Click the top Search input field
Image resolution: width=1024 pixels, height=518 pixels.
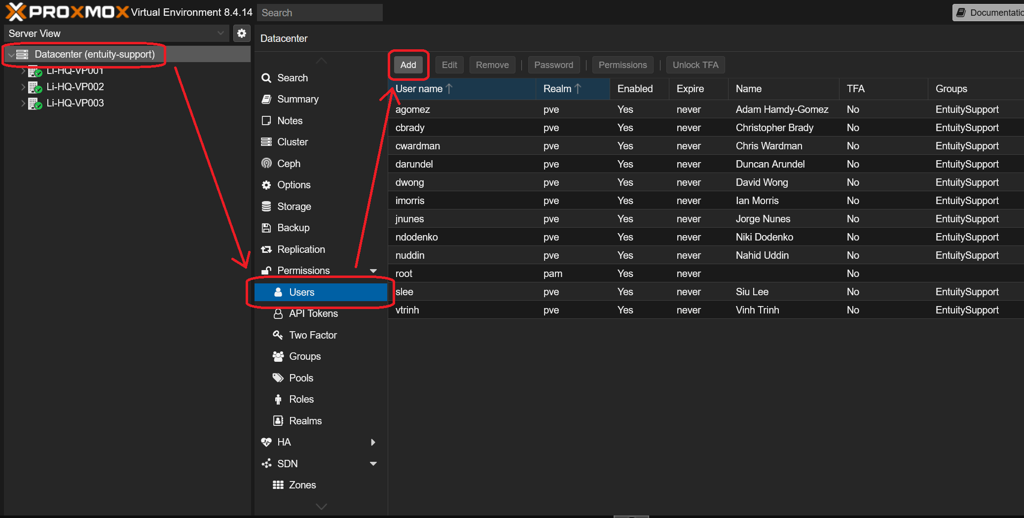pyautogui.click(x=319, y=12)
